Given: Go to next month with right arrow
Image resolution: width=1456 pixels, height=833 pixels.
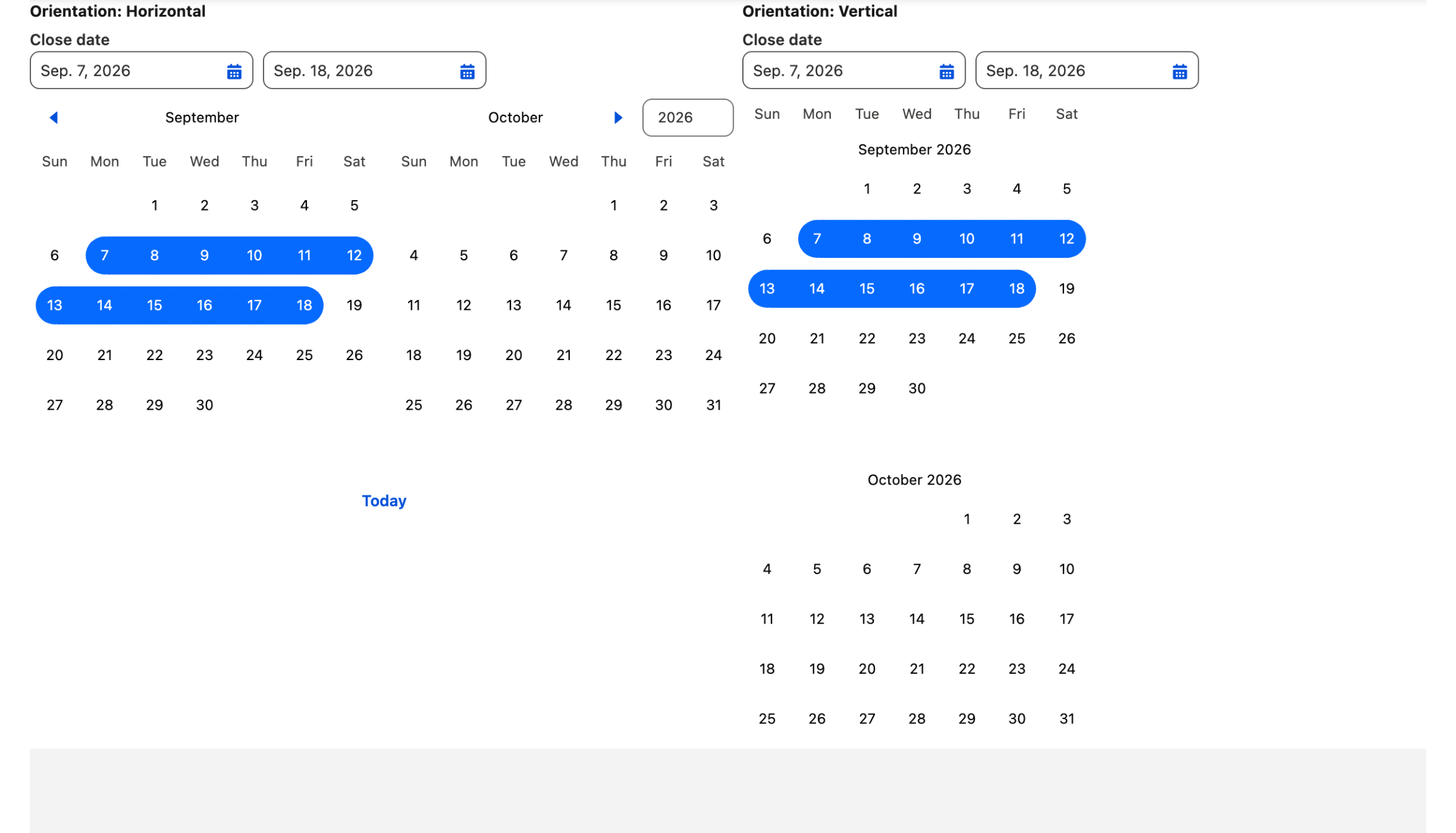Looking at the screenshot, I should [x=618, y=118].
